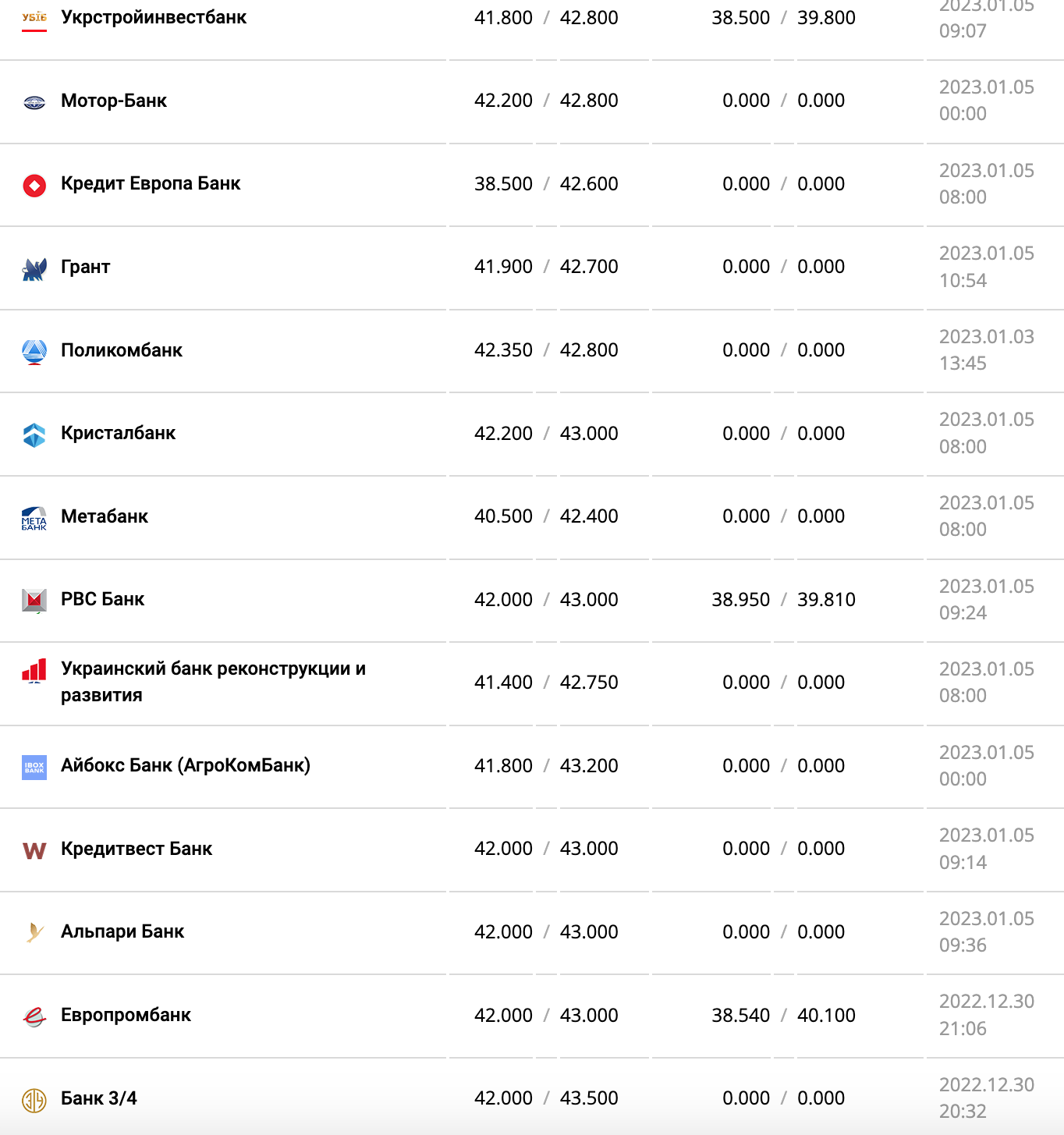Click the Европромбанк logo icon
This screenshot has width=1064, height=1135.
[34, 1016]
